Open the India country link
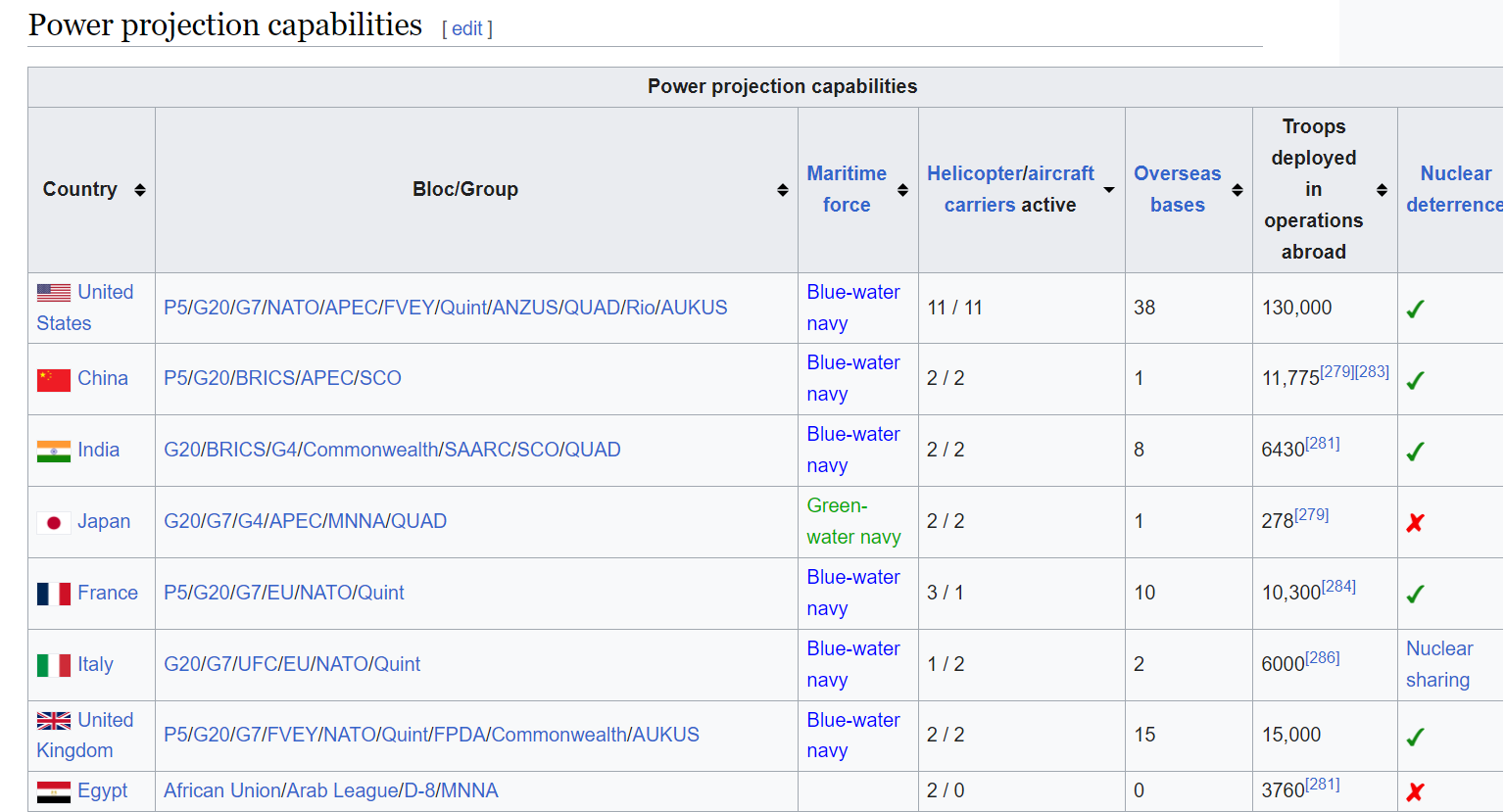 pyautogui.click(x=98, y=450)
